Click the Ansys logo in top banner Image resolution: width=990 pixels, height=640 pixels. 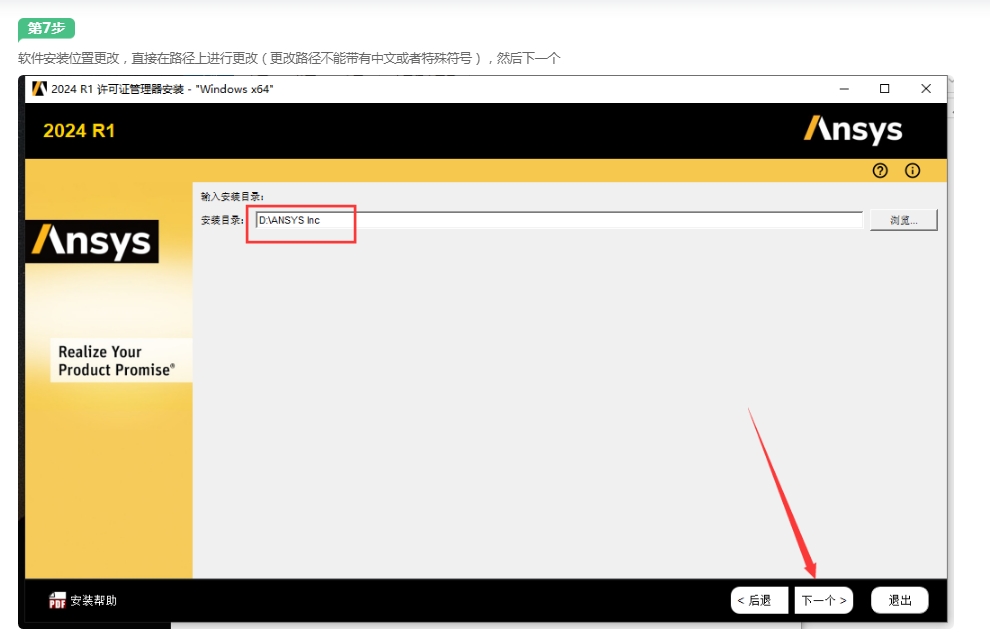click(852, 130)
